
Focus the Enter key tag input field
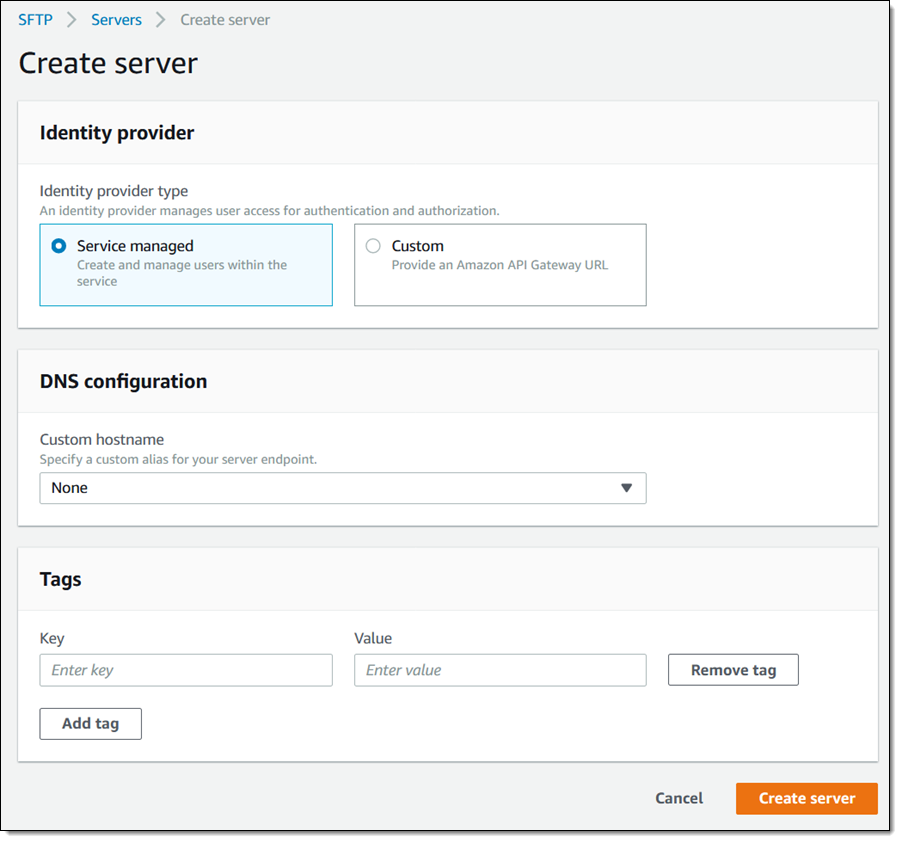[186, 670]
